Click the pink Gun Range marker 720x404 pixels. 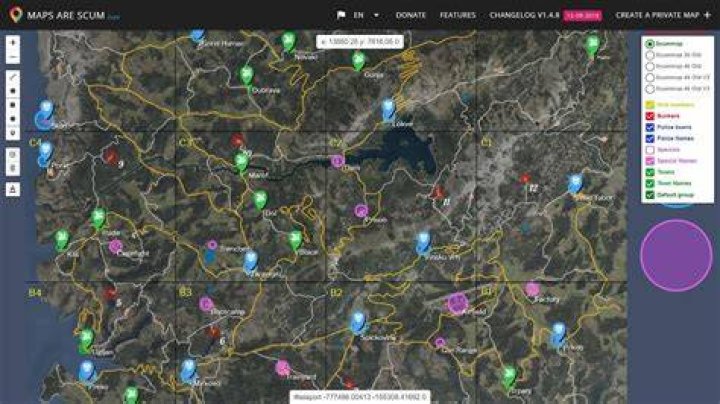pyautogui.click(x=440, y=342)
